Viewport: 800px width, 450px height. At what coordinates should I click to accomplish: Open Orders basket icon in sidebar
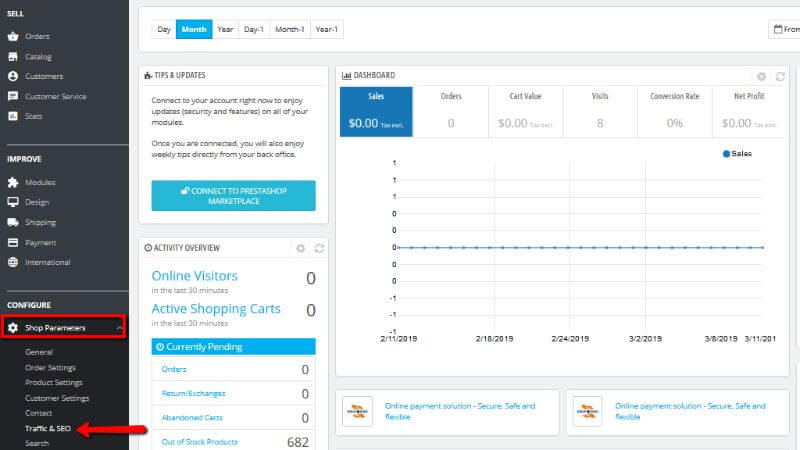13,36
